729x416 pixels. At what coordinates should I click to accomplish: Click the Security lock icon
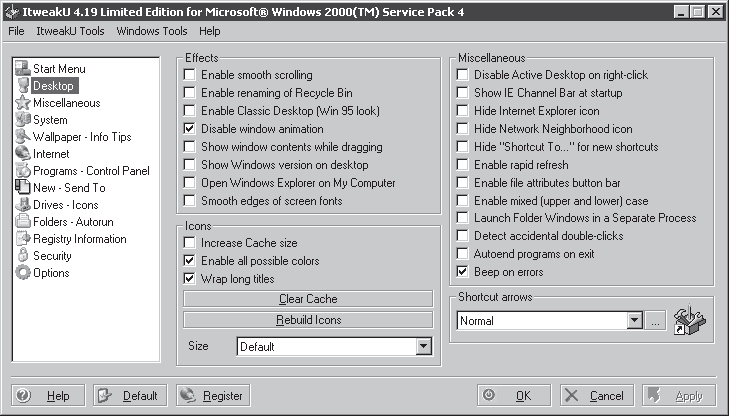point(23,256)
